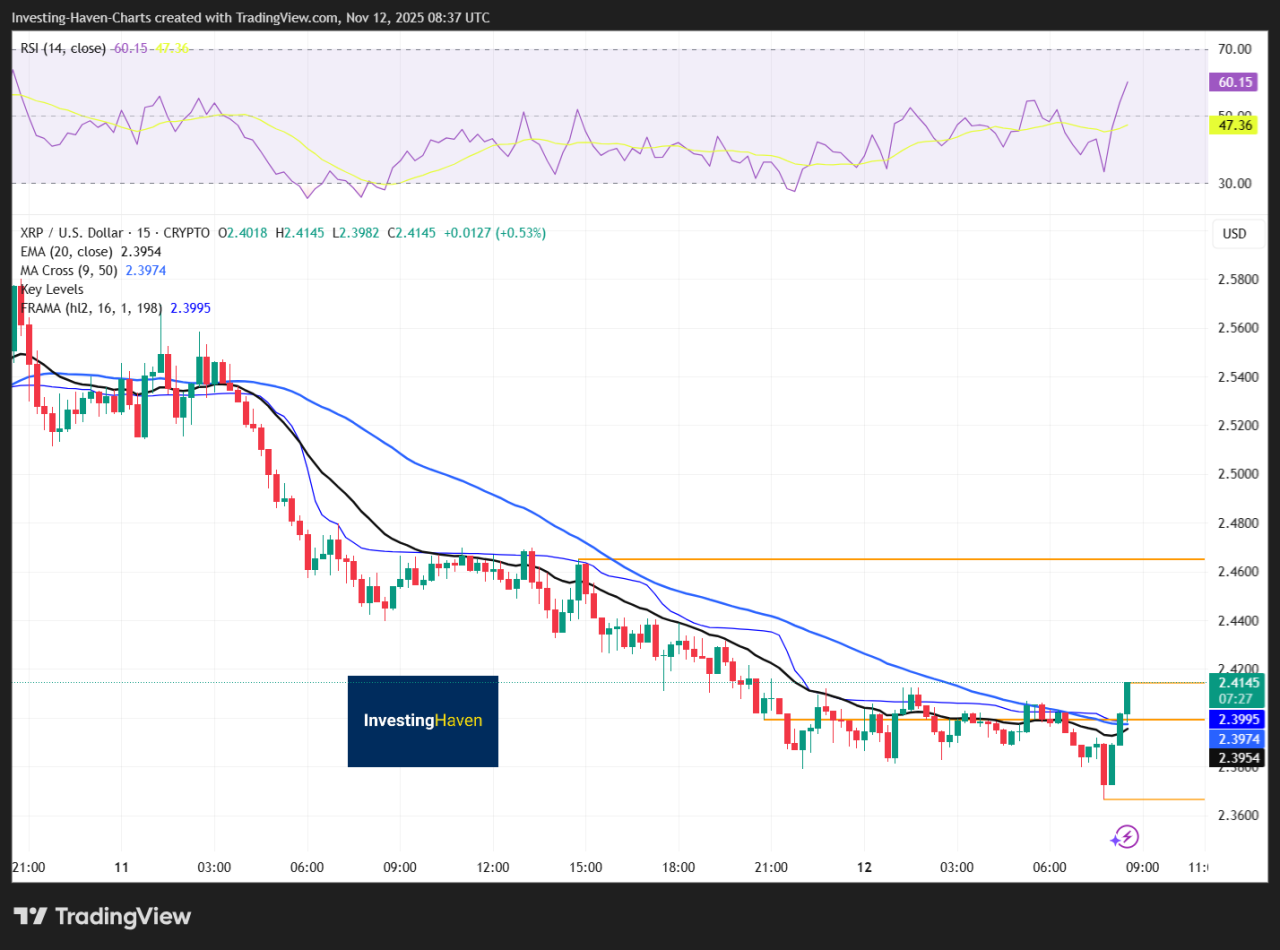Select the RSI (14, close) indicator label
1280x950 pixels.
point(63,48)
